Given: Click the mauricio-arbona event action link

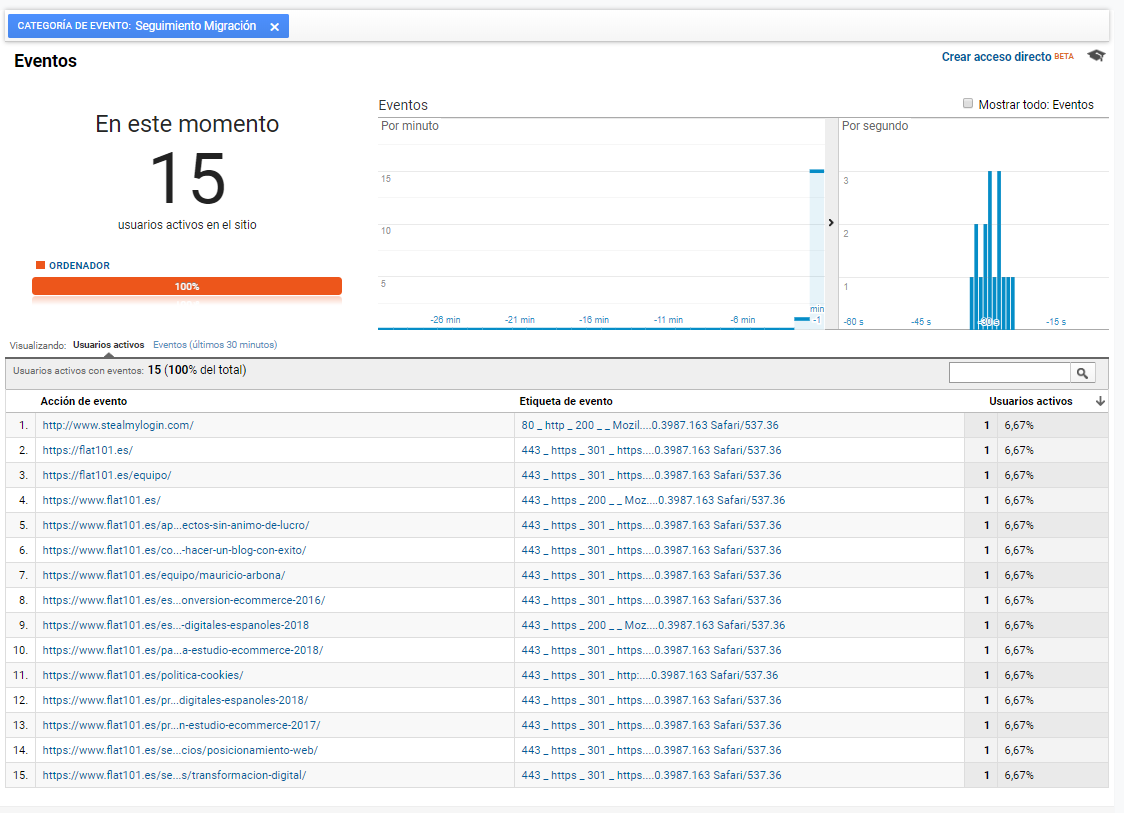Looking at the screenshot, I should click(x=163, y=575).
